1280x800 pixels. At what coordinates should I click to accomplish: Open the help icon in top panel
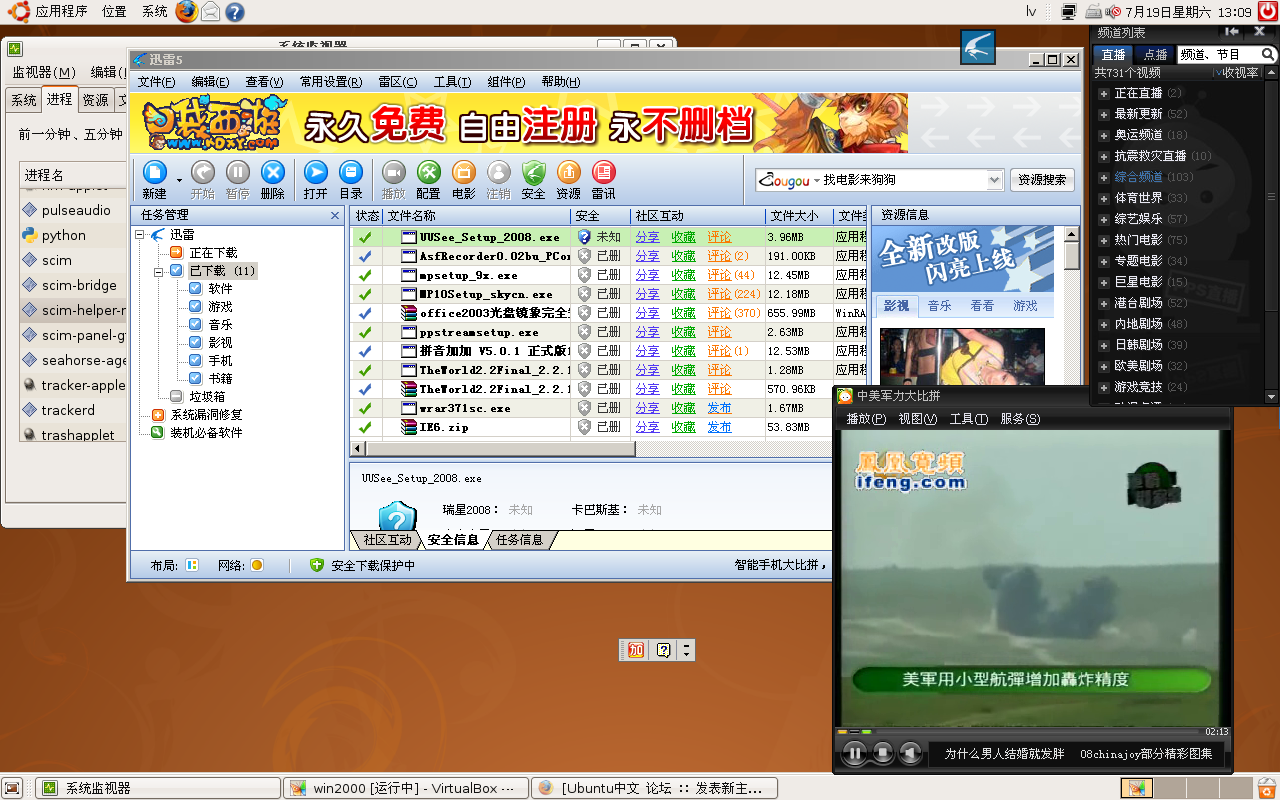(235, 12)
